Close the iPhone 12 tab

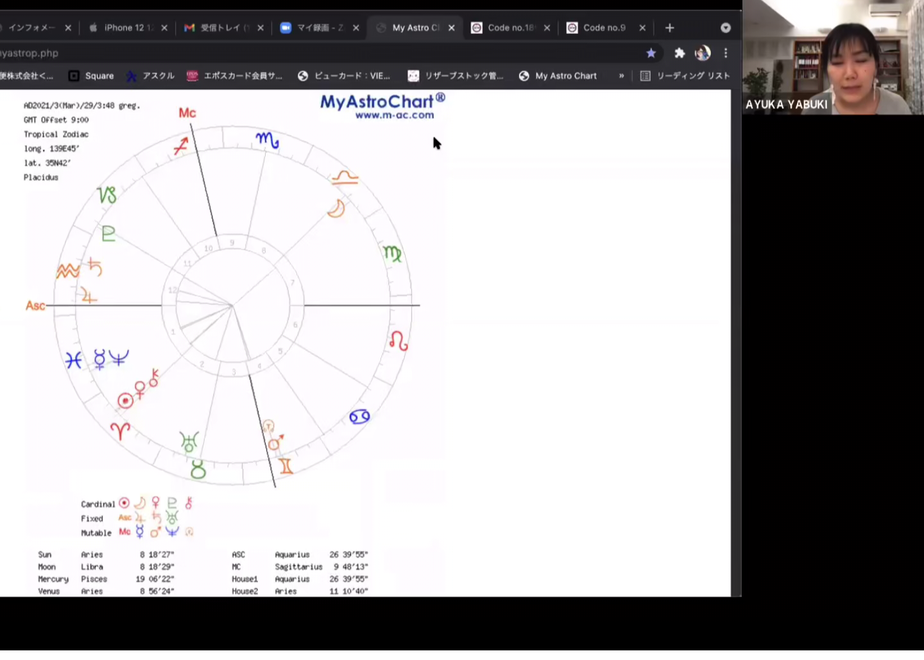(164, 28)
